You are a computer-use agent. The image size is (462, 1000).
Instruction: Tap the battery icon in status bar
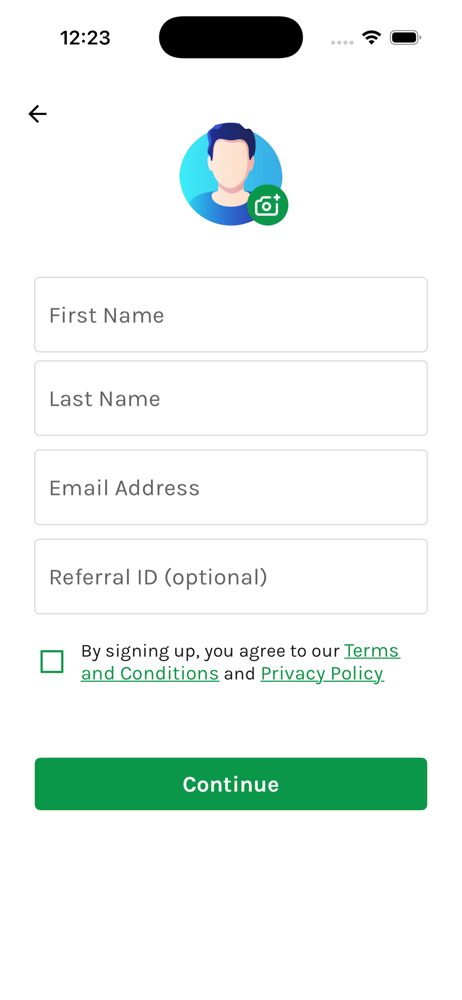click(404, 38)
